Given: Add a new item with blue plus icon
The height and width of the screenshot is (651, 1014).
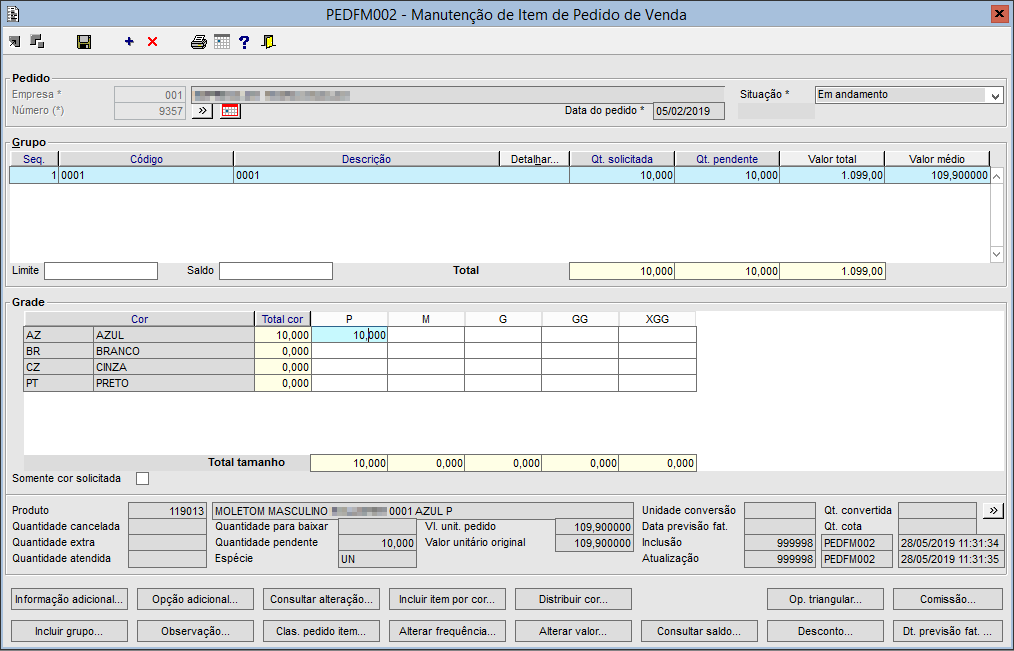Looking at the screenshot, I should point(129,42).
